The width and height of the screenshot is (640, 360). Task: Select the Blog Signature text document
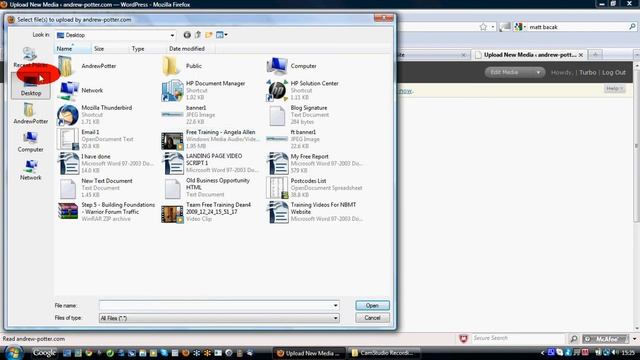click(x=277, y=115)
